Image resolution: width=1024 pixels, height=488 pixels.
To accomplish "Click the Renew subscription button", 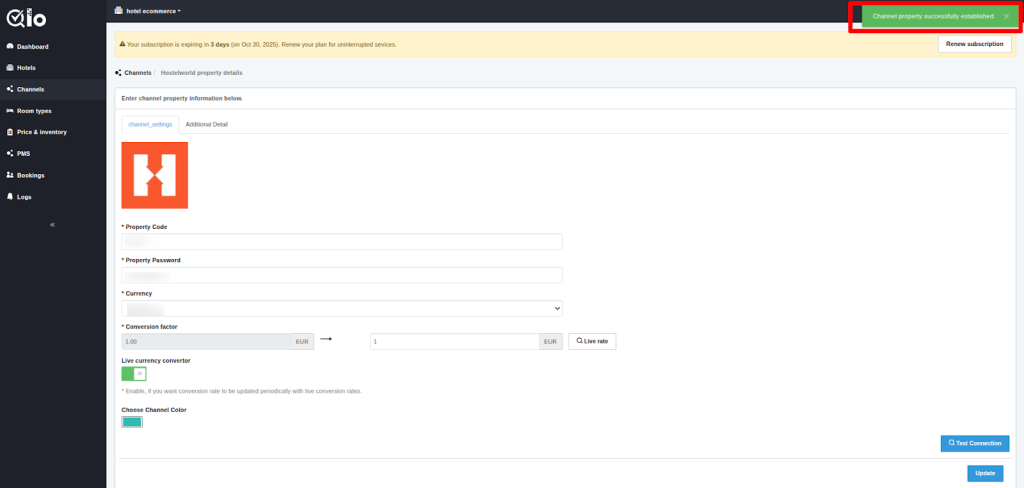I will click(x=973, y=44).
